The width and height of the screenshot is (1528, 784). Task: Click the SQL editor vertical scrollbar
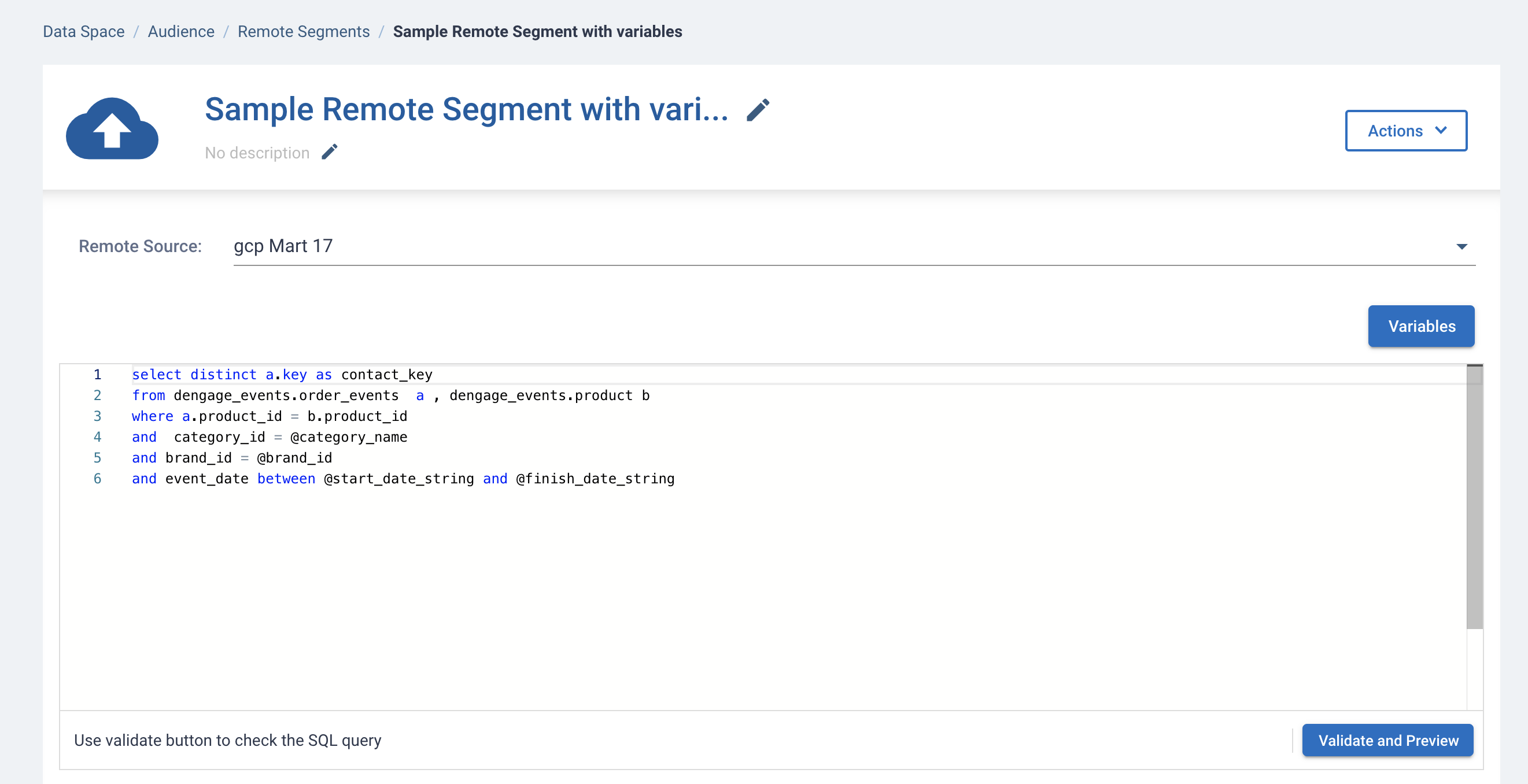(x=1474, y=498)
